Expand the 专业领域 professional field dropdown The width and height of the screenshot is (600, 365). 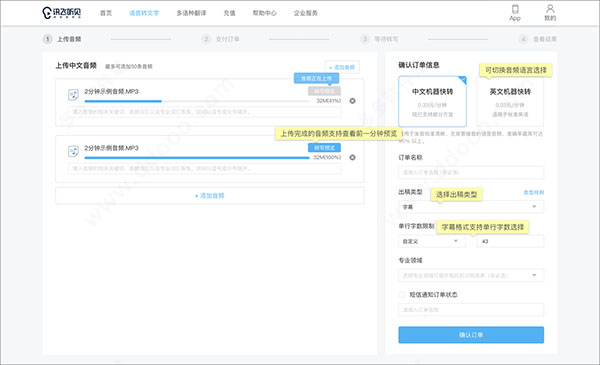click(471, 275)
